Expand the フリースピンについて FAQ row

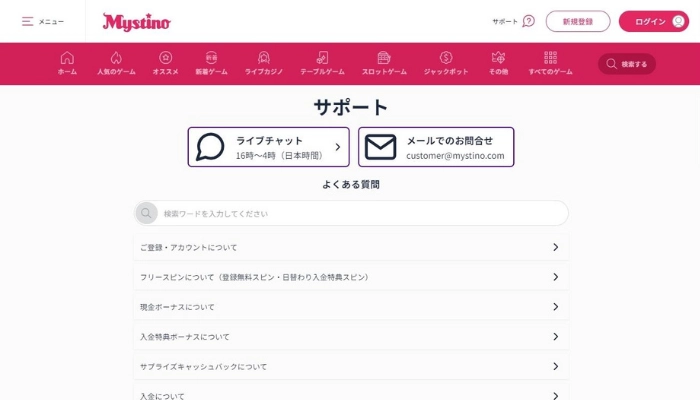coord(555,277)
